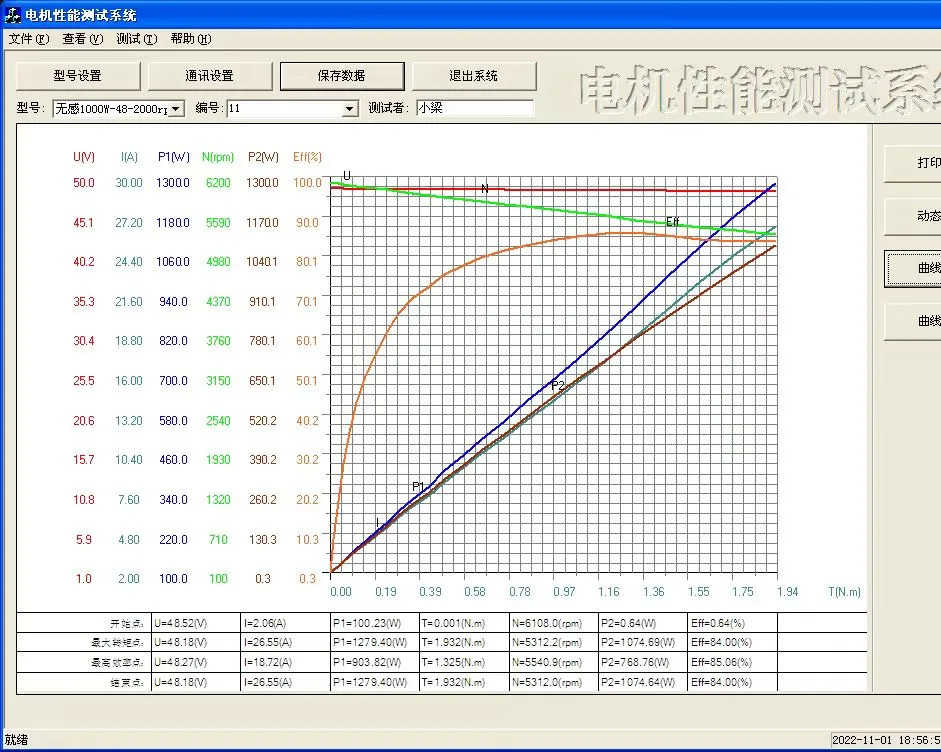Viewport: 941px width, 752px height.
Task: Click the 'U' curve label on chart
Action: pyautogui.click(x=346, y=176)
